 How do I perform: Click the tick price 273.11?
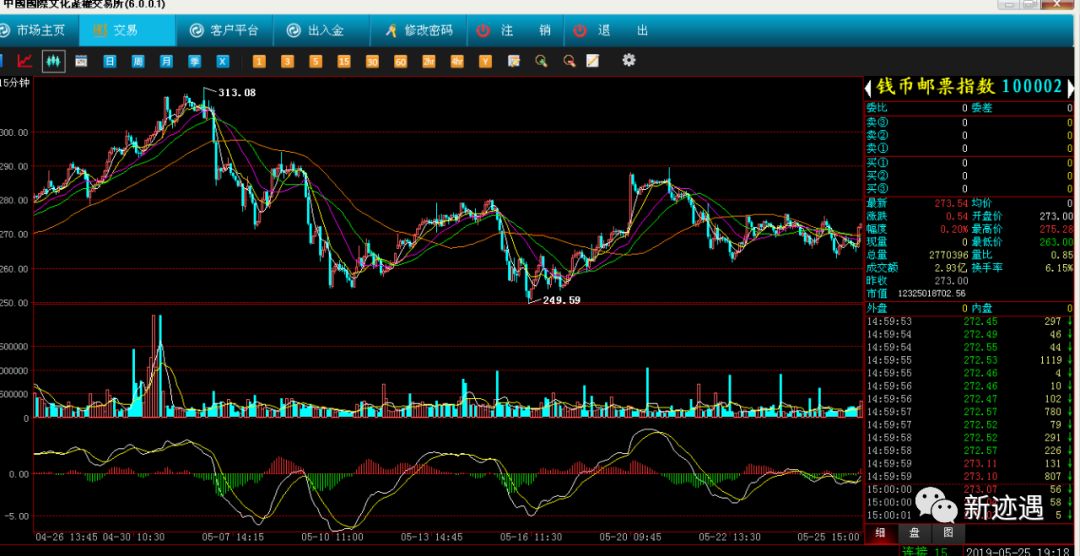pos(980,464)
